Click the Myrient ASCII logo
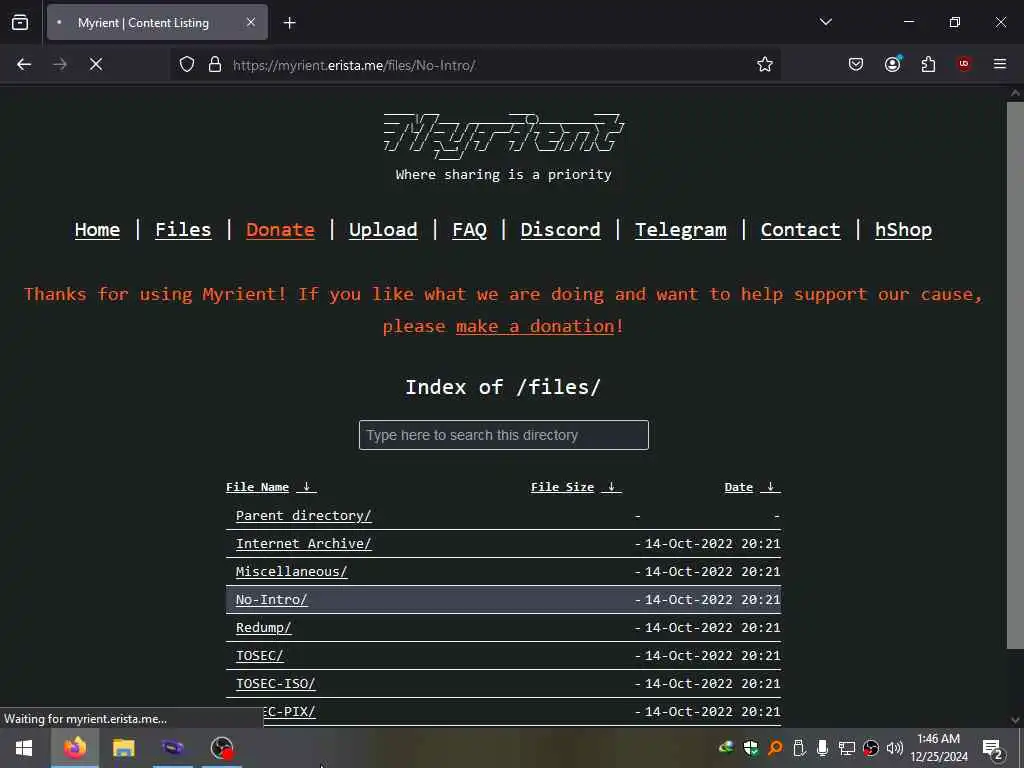This screenshot has height=768, width=1024. (504, 136)
